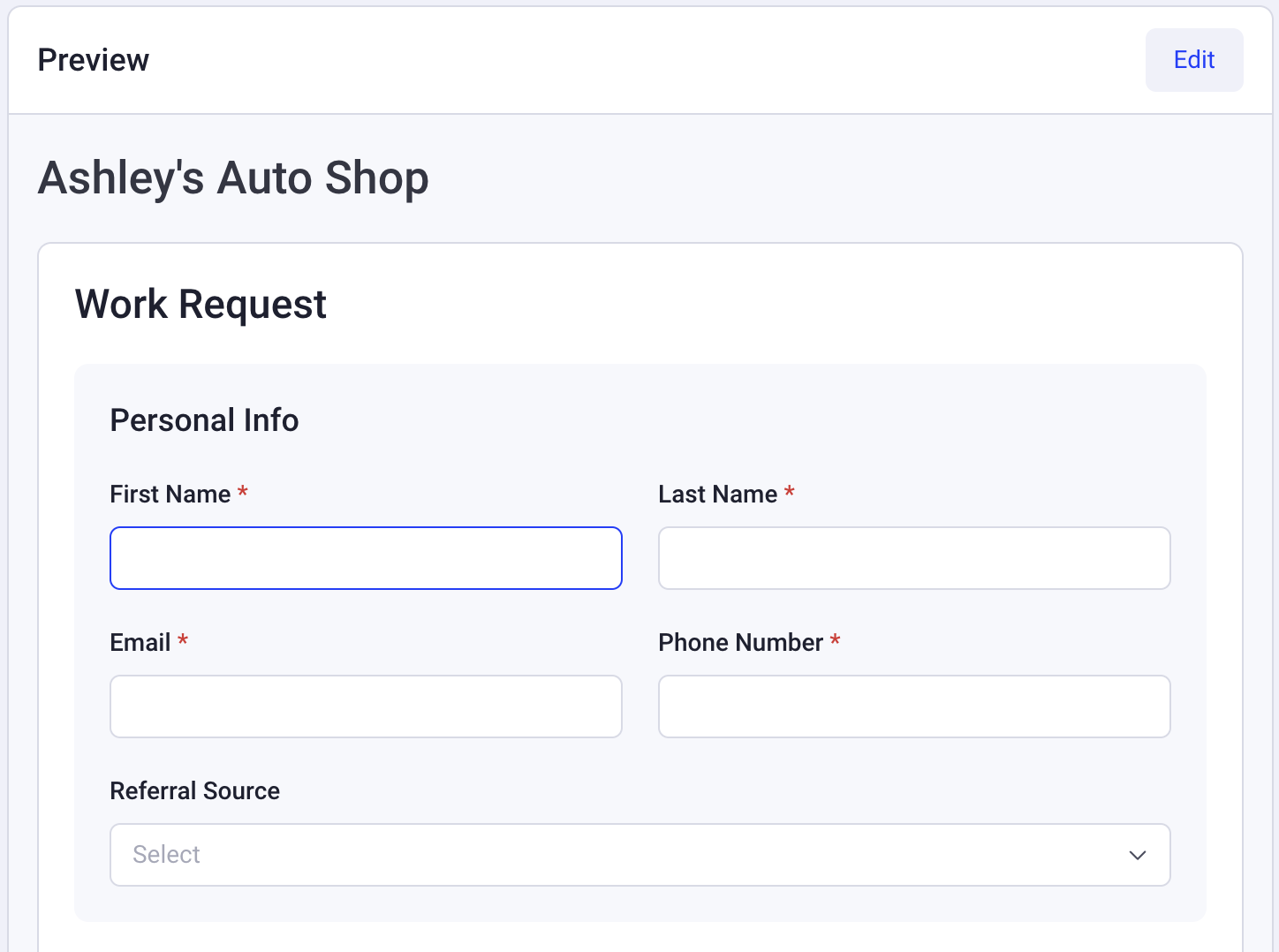Click the Edit button
This screenshot has height=952, width=1279.
pyautogui.click(x=1194, y=59)
